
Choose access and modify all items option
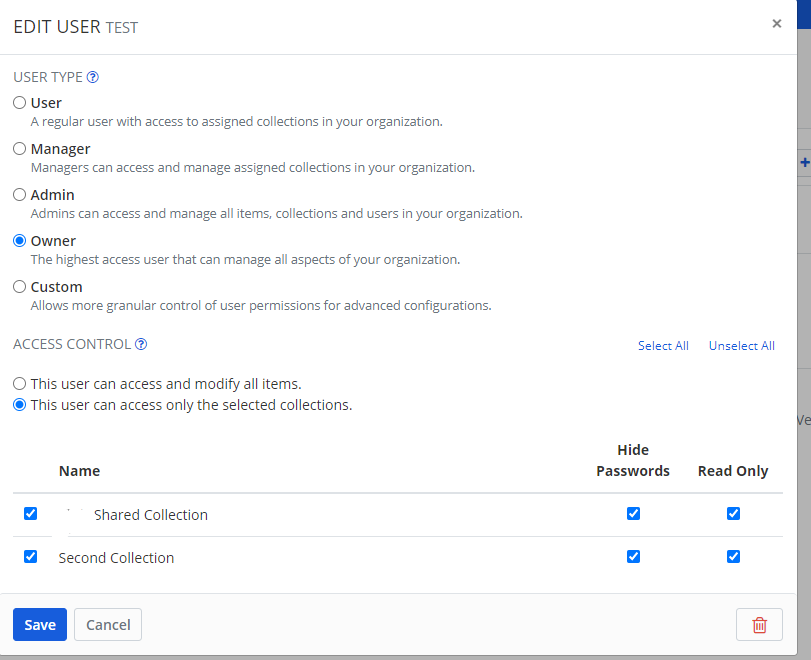[19, 384]
